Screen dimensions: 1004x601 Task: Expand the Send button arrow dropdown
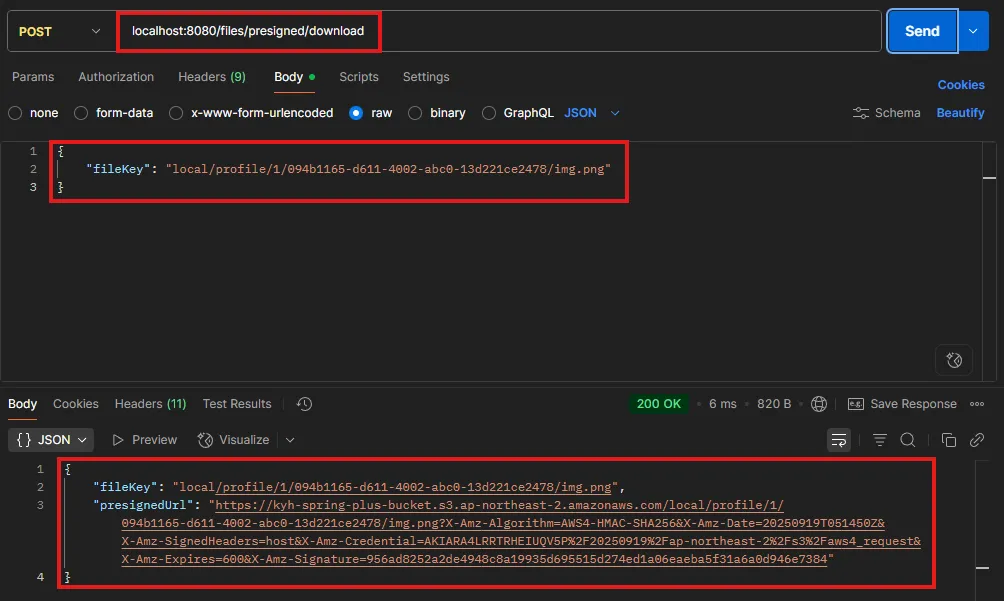coord(973,31)
